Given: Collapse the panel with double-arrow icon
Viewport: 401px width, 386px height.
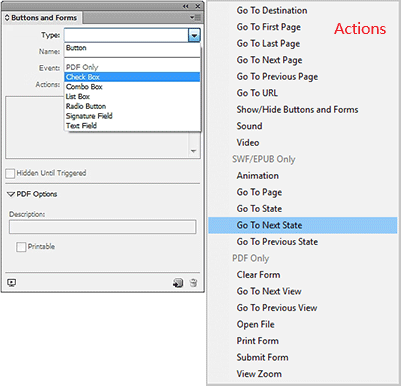Looking at the screenshot, I should tap(186, 6).
